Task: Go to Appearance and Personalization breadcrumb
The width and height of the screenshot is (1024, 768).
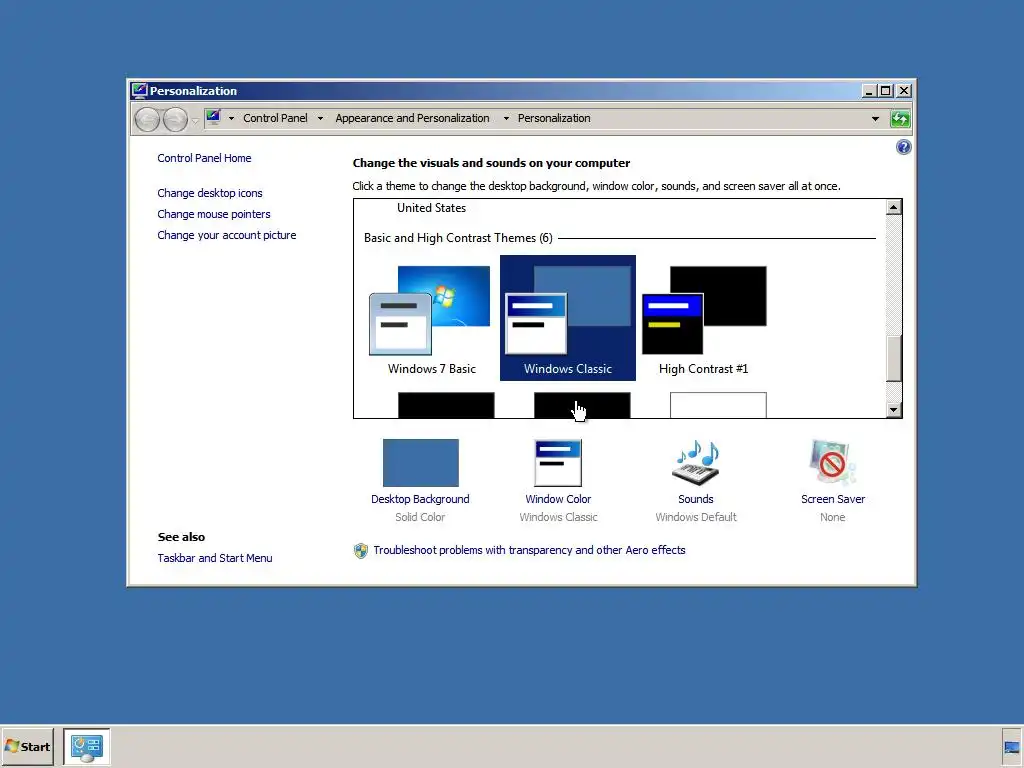Action: pos(412,118)
